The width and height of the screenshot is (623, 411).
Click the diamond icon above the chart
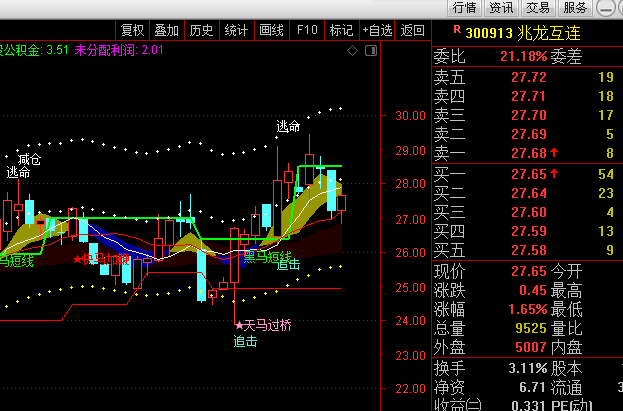352,51
